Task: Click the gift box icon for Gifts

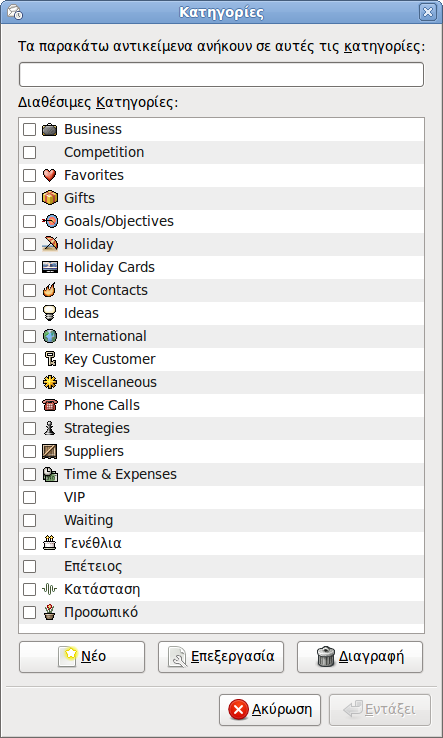Action: pos(49,199)
